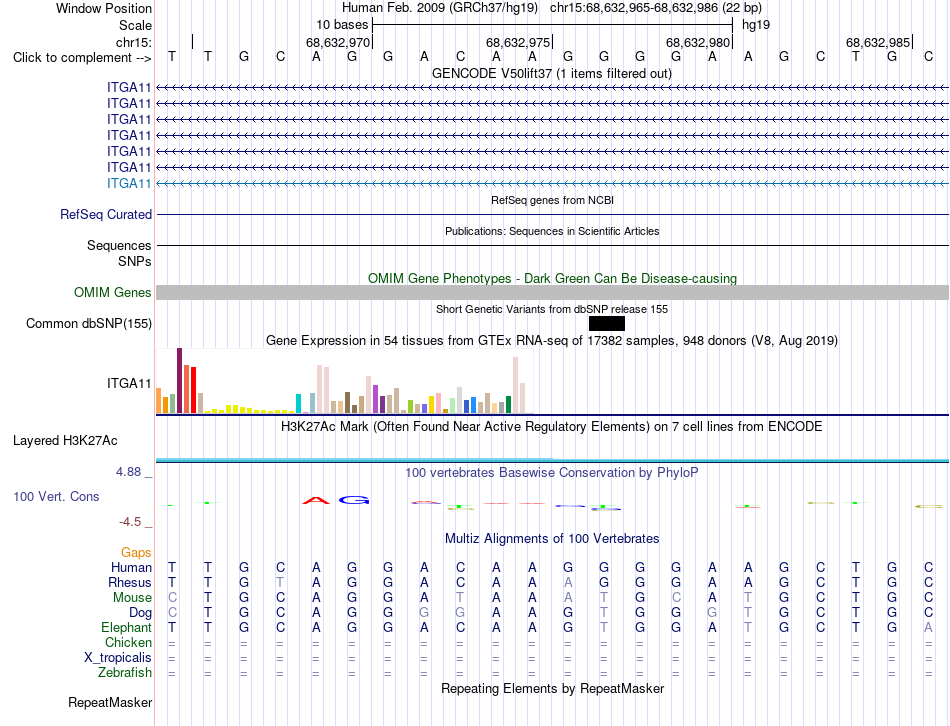Open the H3K27Ac Mark track title
Viewport: 950px width, 726px height.
pyautogui.click(x=551, y=427)
